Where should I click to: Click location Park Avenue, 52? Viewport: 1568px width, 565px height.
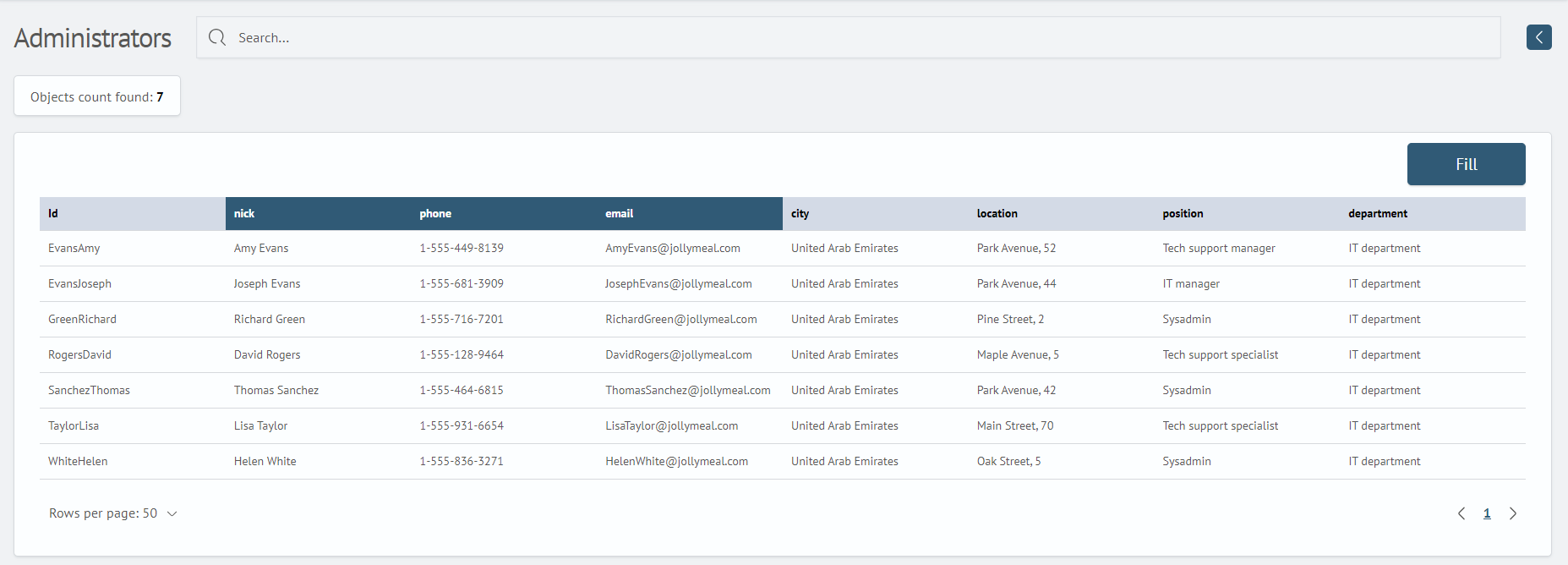point(1017,248)
